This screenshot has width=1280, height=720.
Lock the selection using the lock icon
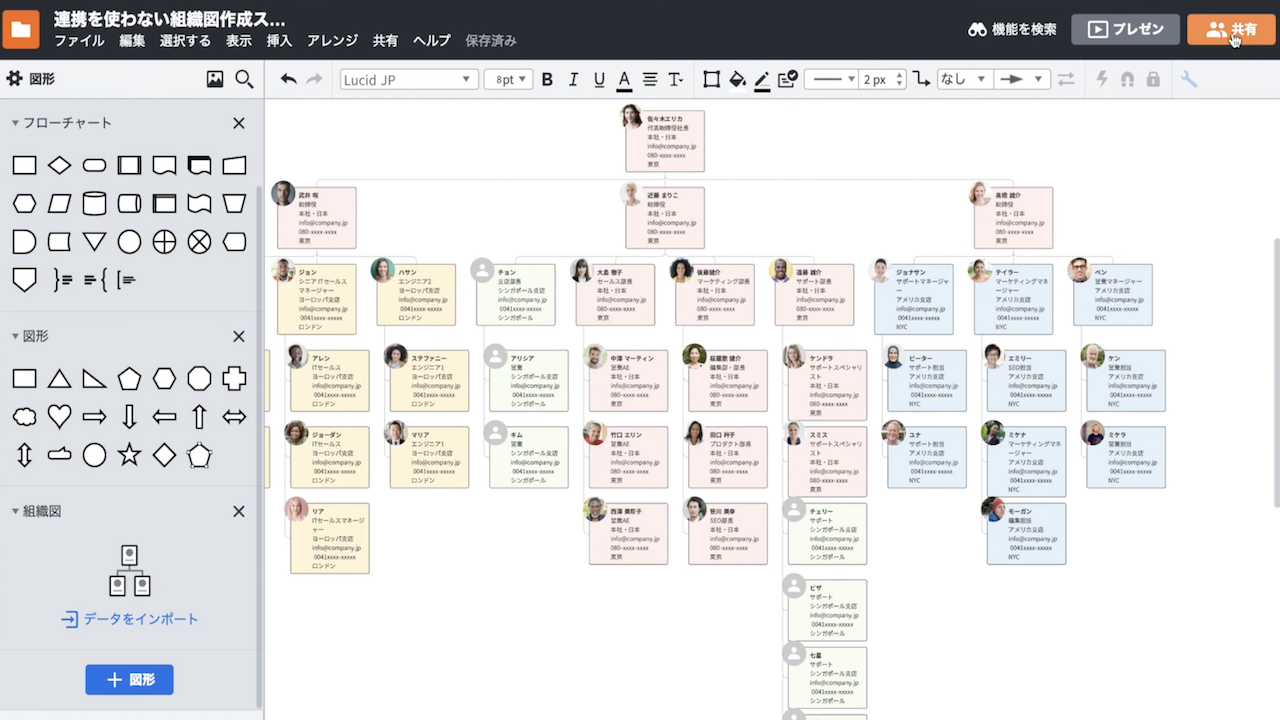(x=1151, y=79)
